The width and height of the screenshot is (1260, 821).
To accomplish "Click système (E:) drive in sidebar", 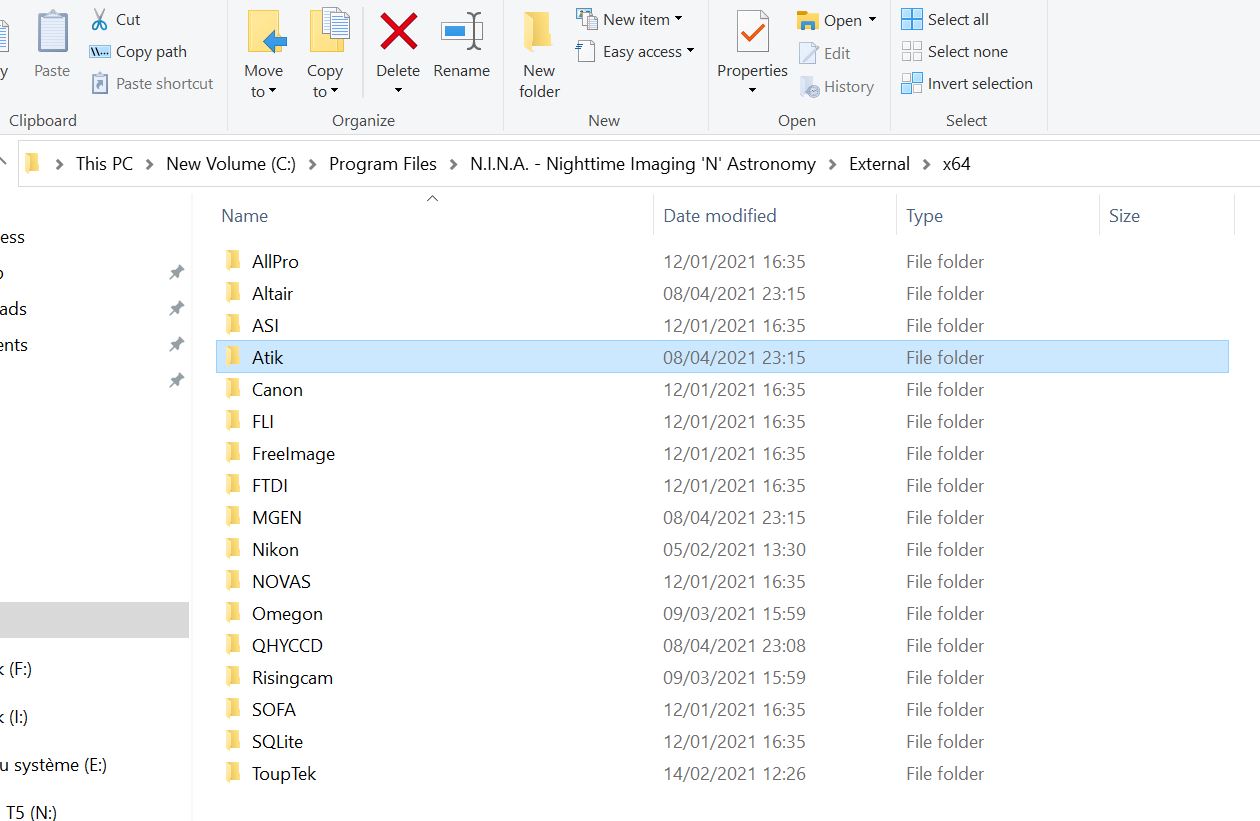I will (x=53, y=765).
